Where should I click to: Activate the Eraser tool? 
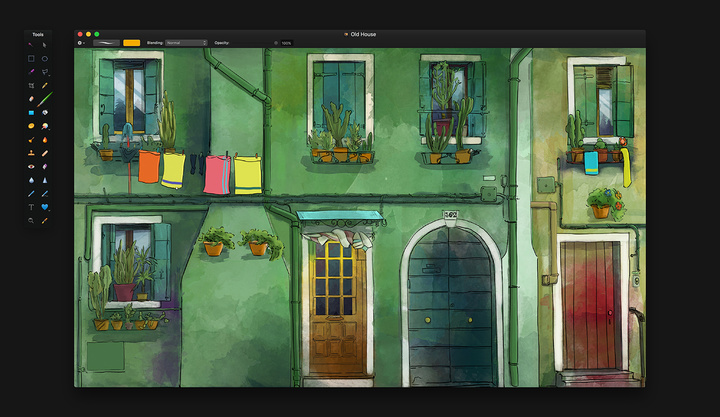[31, 99]
